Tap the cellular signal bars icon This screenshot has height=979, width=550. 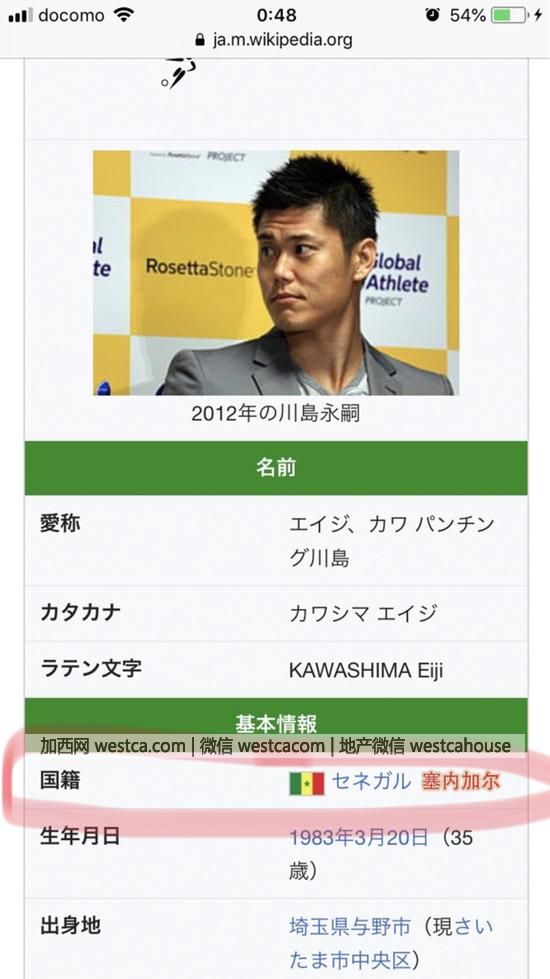pyautogui.click(x=20, y=16)
